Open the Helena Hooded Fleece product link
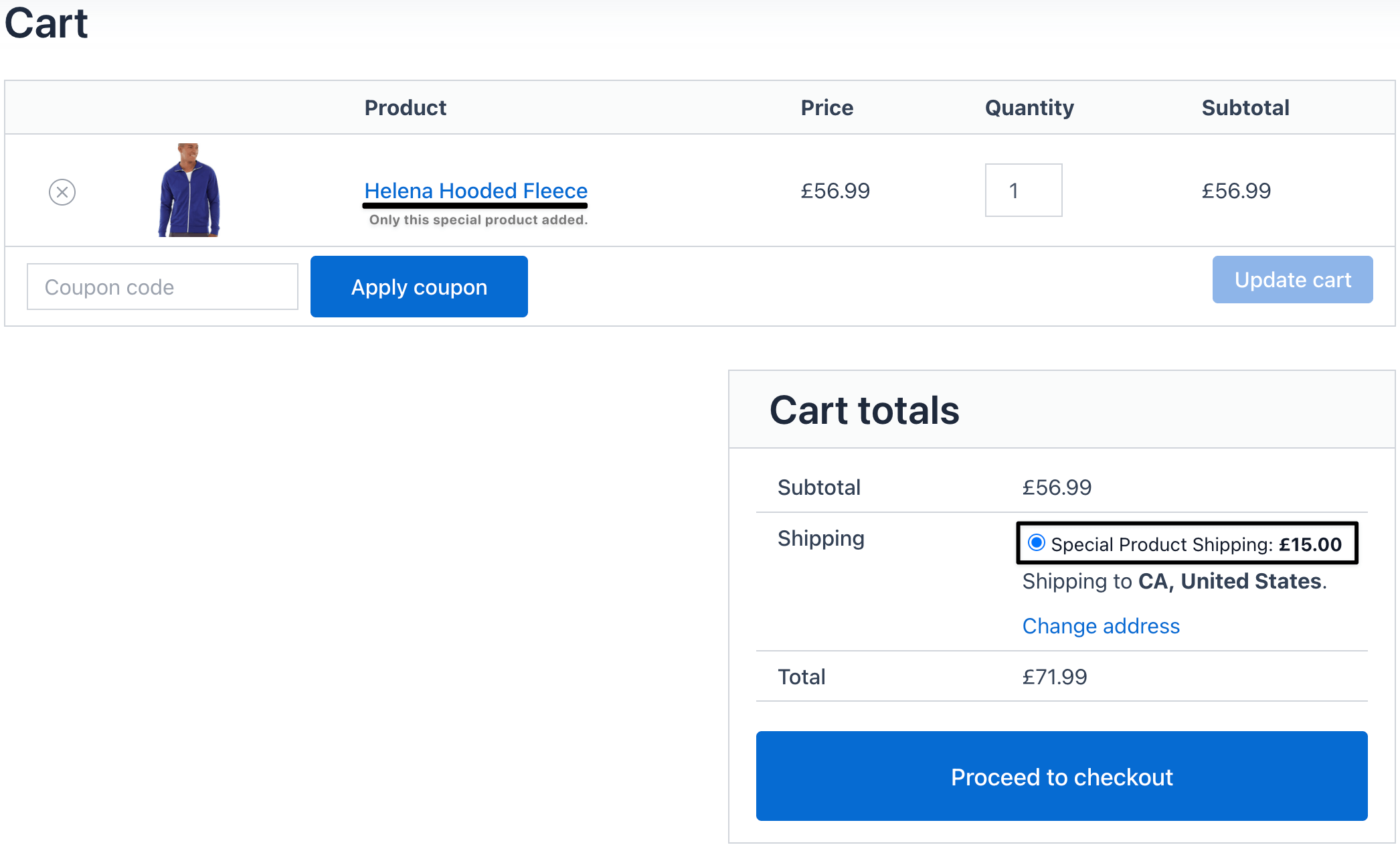Image resolution: width=1400 pixels, height=849 pixels. click(476, 191)
